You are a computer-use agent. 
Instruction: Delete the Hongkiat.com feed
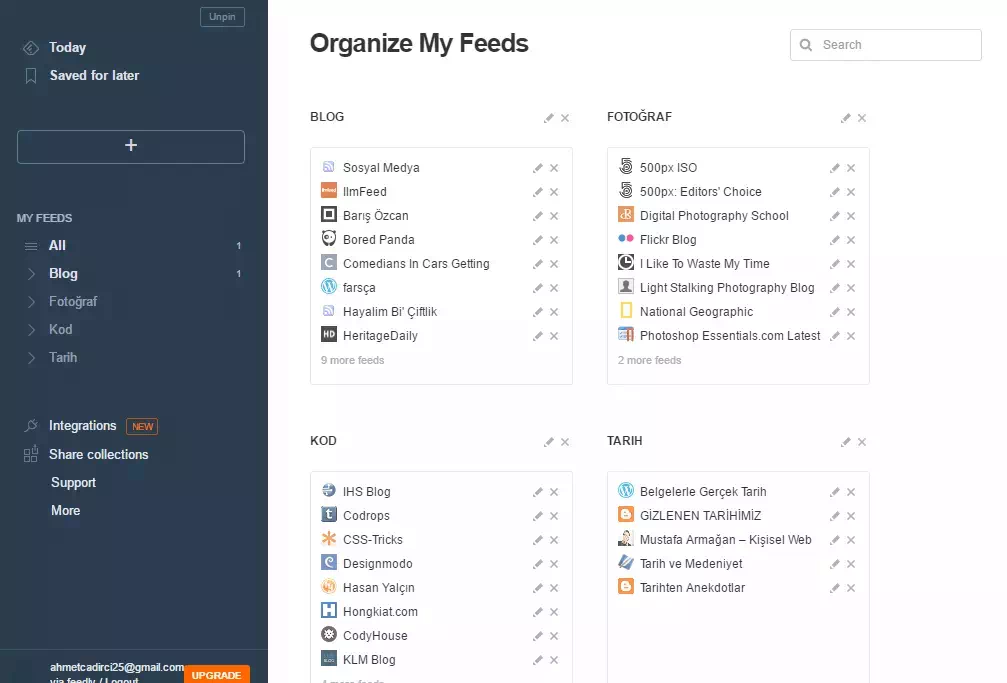554,612
